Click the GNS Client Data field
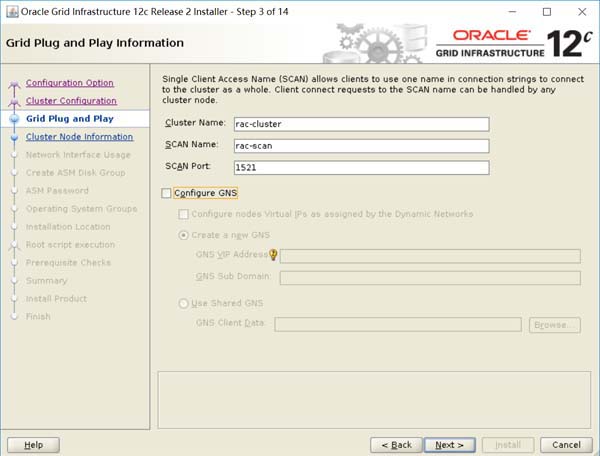This screenshot has width=600, height=456. (398, 325)
